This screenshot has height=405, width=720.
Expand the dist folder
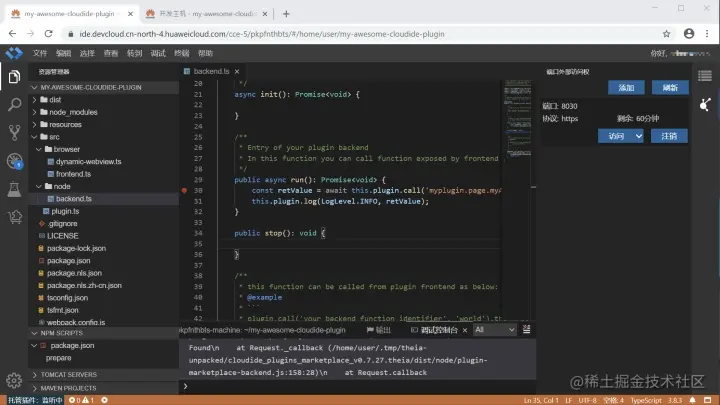tap(34, 100)
